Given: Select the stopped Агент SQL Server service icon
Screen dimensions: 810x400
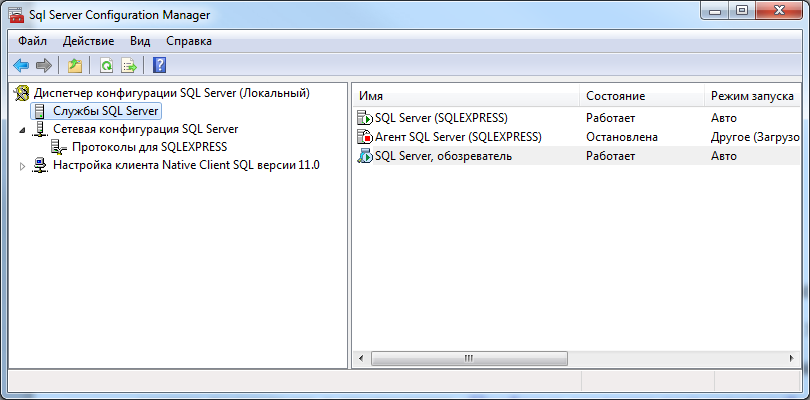Looking at the screenshot, I should point(364,137).
